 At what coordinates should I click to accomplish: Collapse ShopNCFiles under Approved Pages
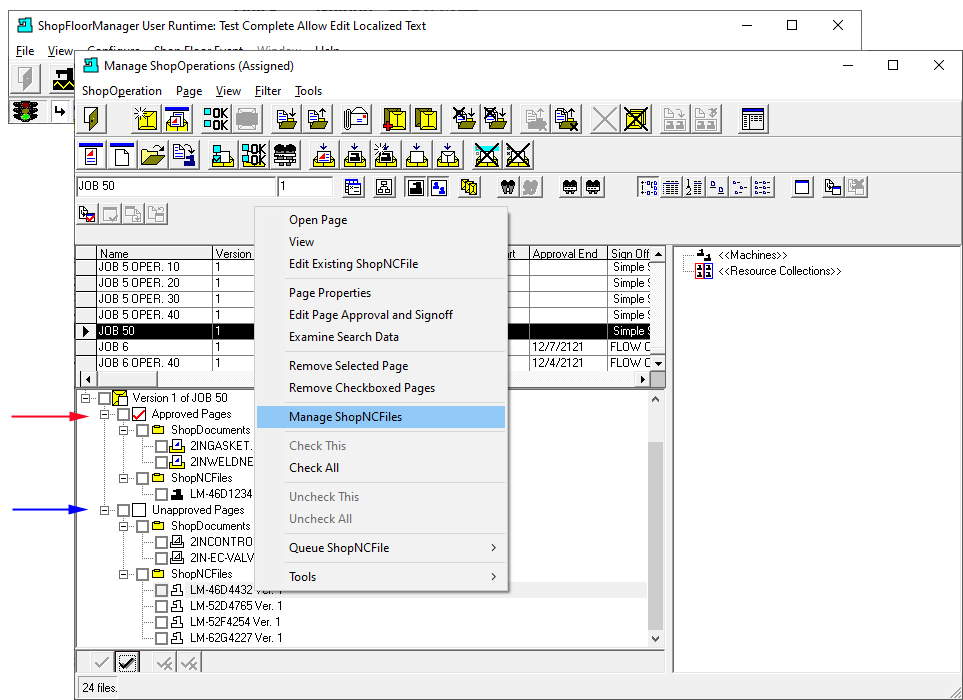(123, 478)
